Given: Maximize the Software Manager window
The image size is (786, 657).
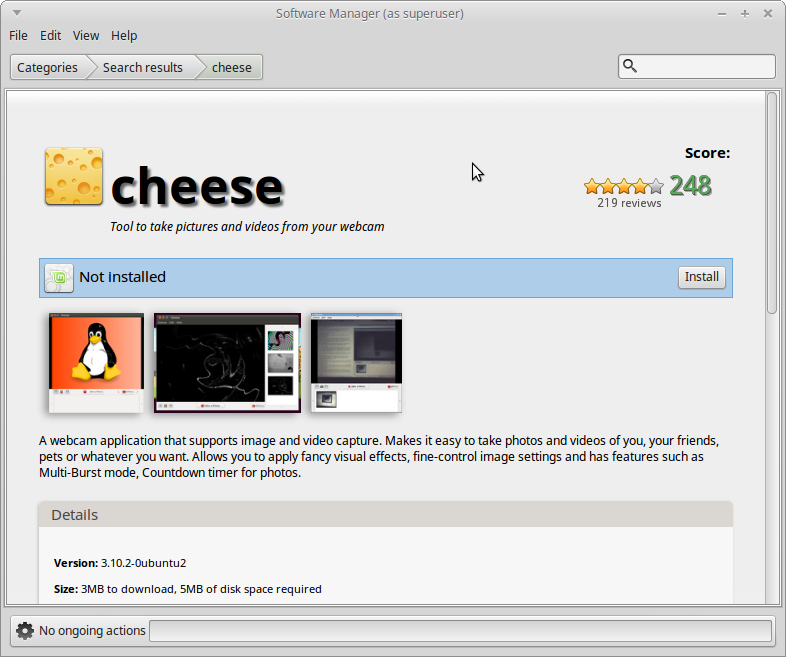Looking at the screenshot, I should [745, 14].
